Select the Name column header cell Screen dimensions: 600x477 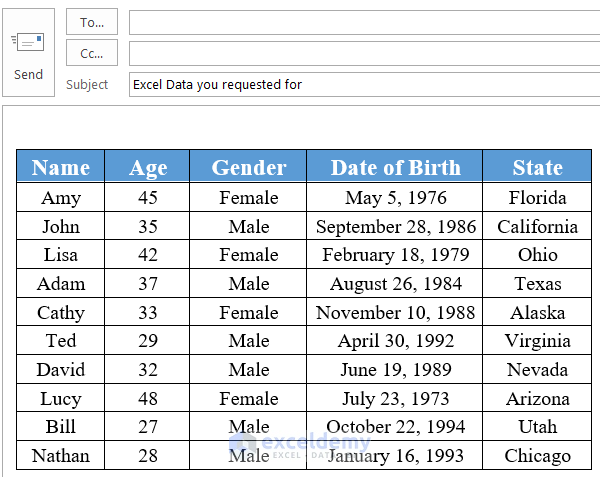coord(61,167)
